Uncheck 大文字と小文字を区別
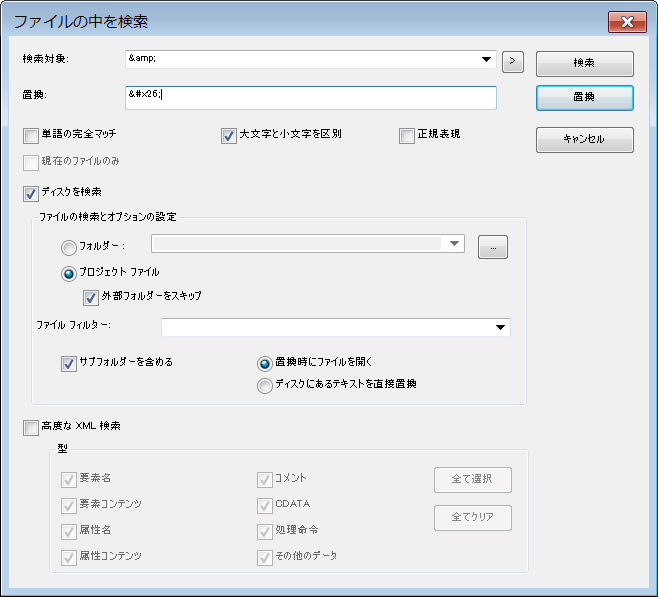Viewport: 658px width, 597px height. pos(229,136)
